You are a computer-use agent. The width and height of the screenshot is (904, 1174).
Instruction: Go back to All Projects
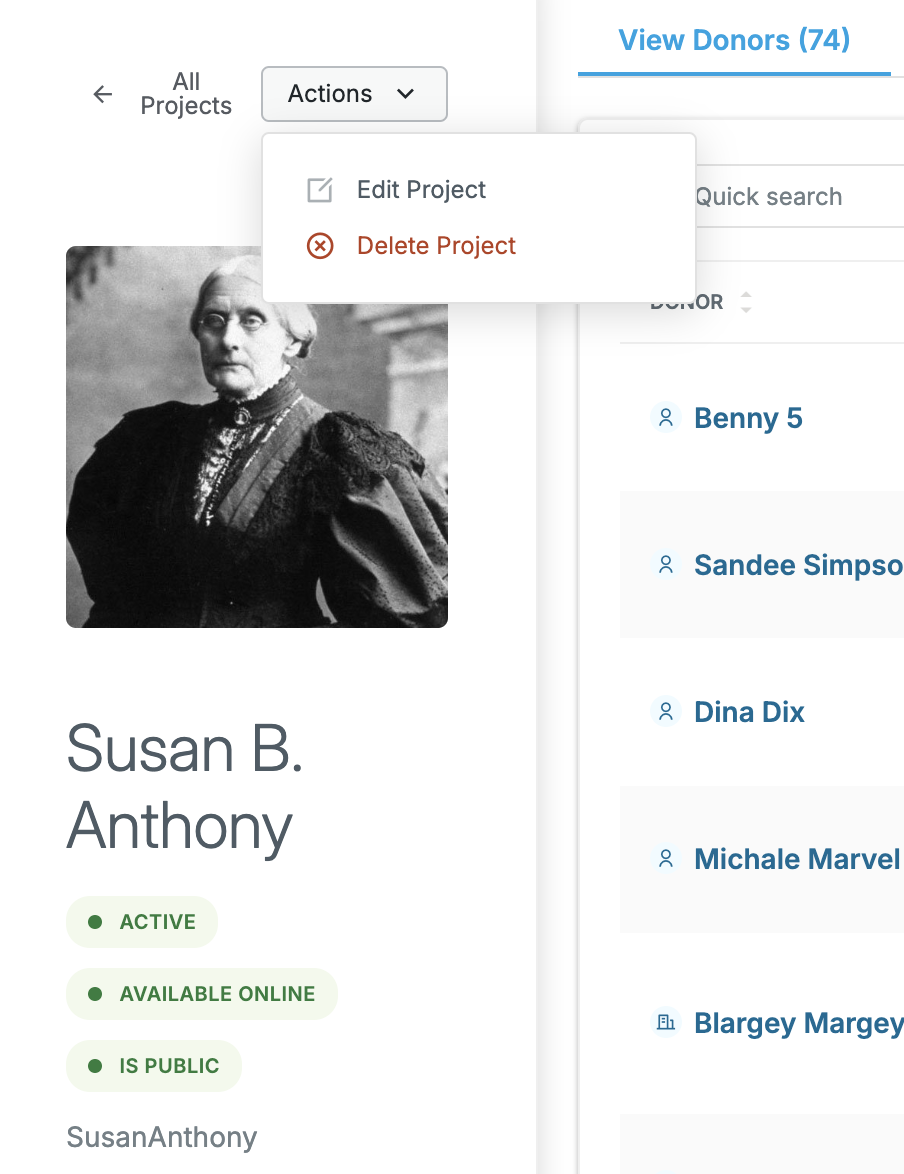pos(186,94)
